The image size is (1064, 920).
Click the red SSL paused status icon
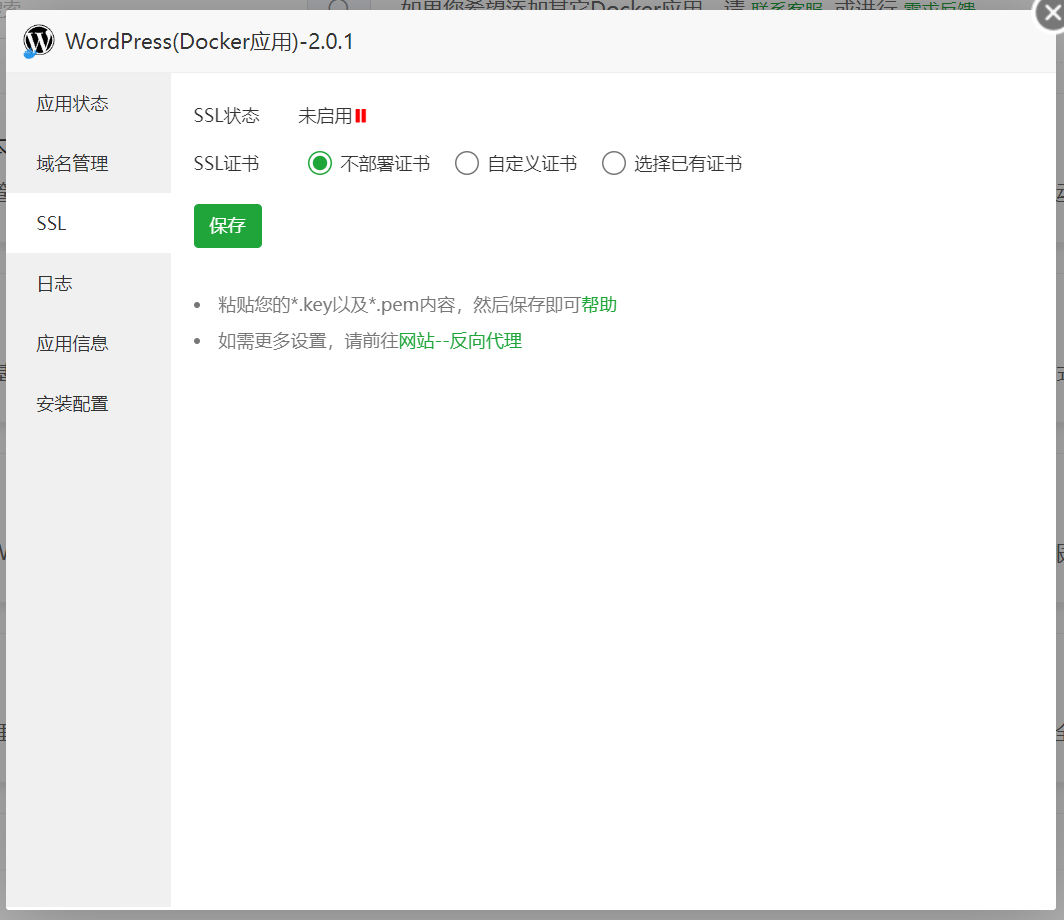360,116
